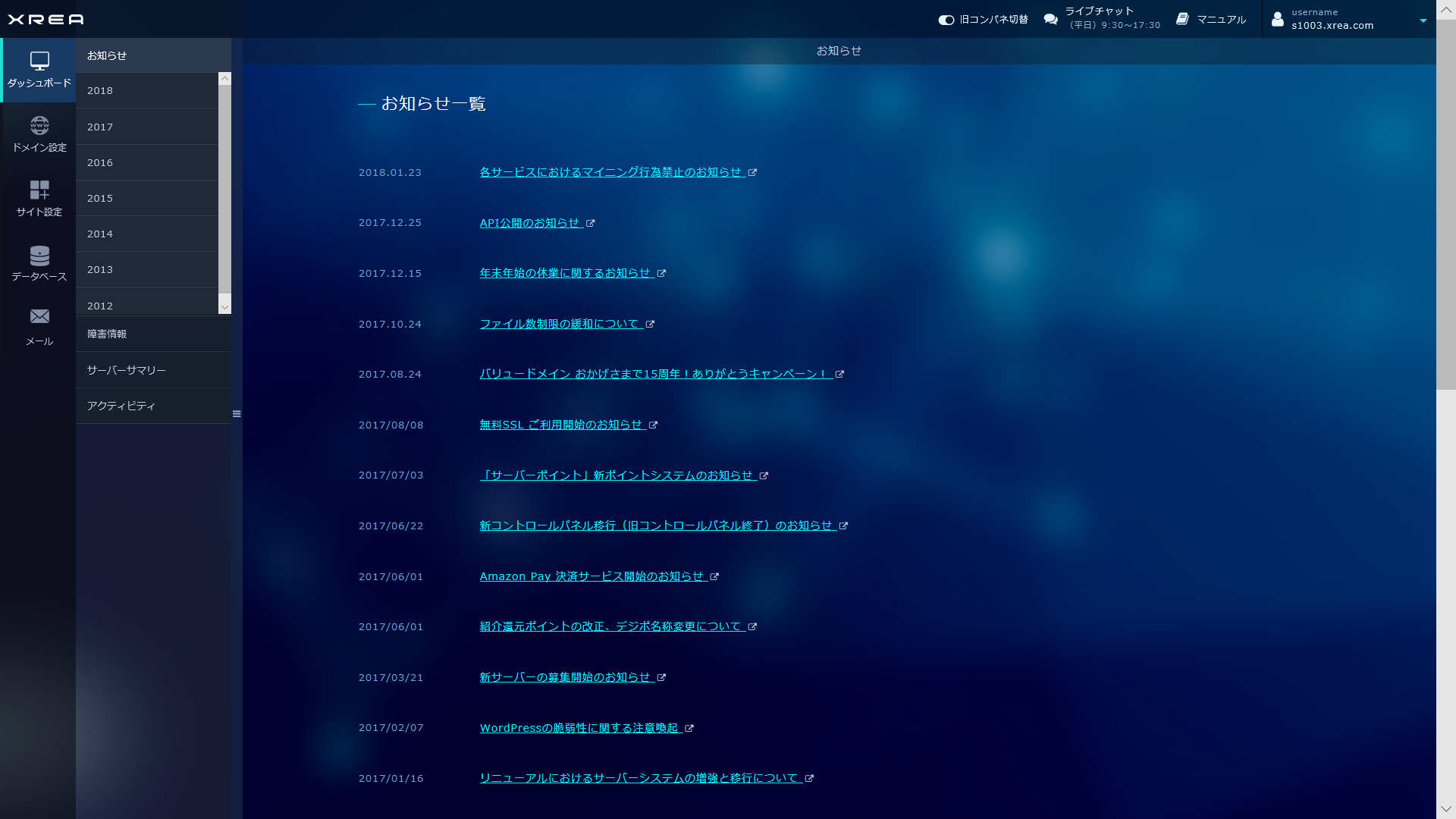Open the 障害情報 menu item

[107, 334]
